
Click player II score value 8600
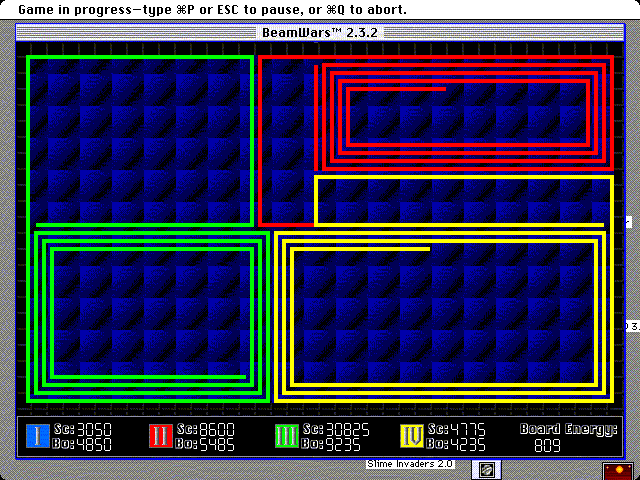[x=214, y=429]
